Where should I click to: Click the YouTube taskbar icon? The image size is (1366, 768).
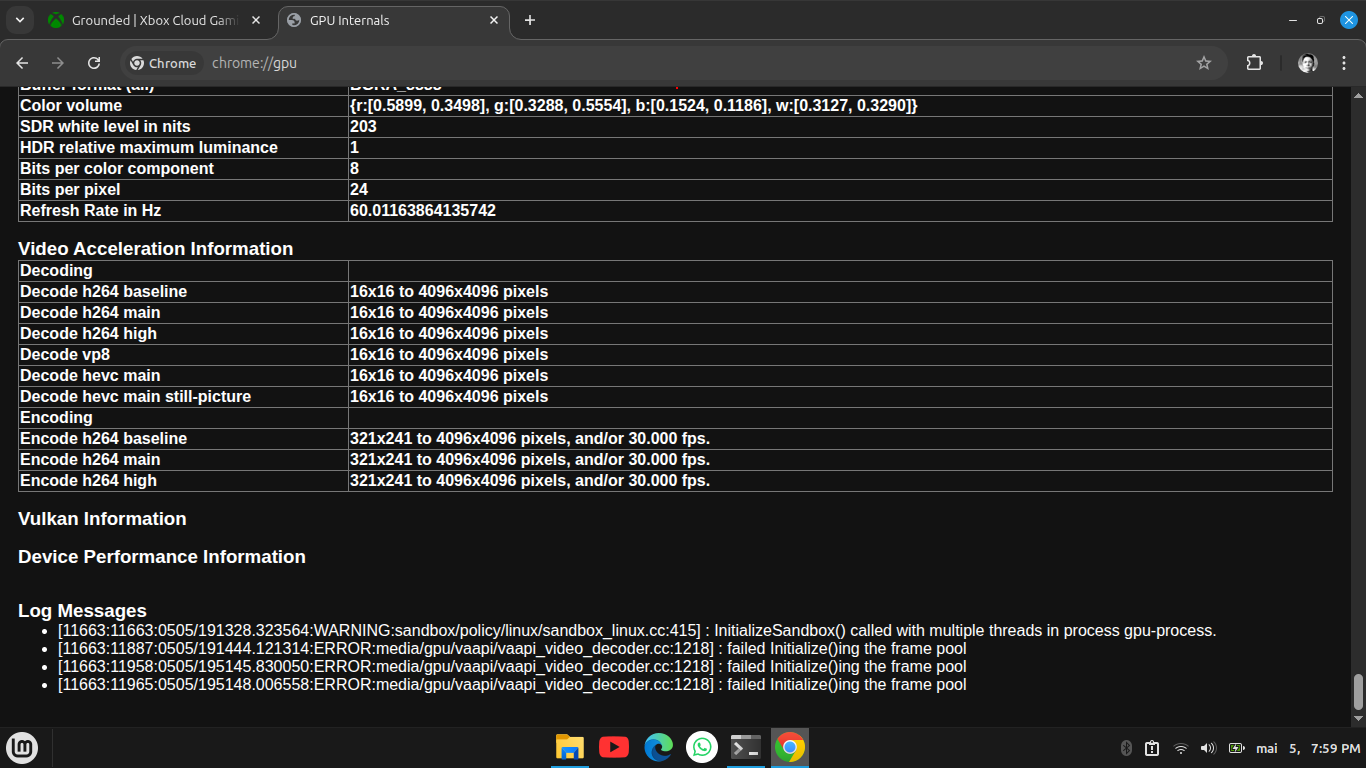click(x=614, y=747)
